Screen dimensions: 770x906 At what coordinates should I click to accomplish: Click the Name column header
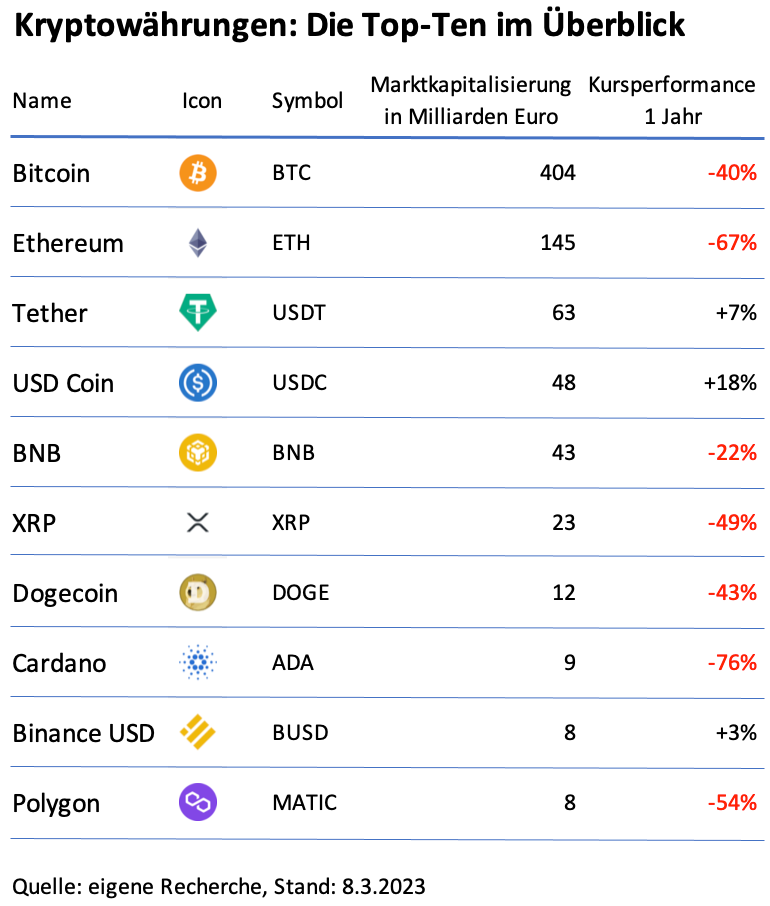coord(42,101)
